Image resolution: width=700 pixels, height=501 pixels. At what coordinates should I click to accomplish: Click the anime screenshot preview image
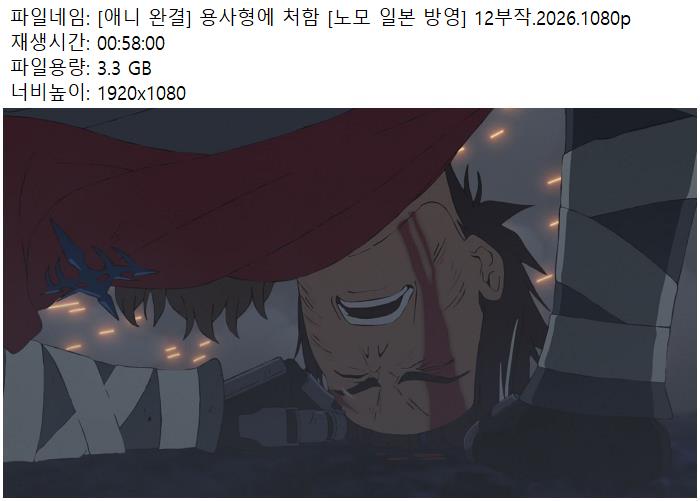(350, 303)
